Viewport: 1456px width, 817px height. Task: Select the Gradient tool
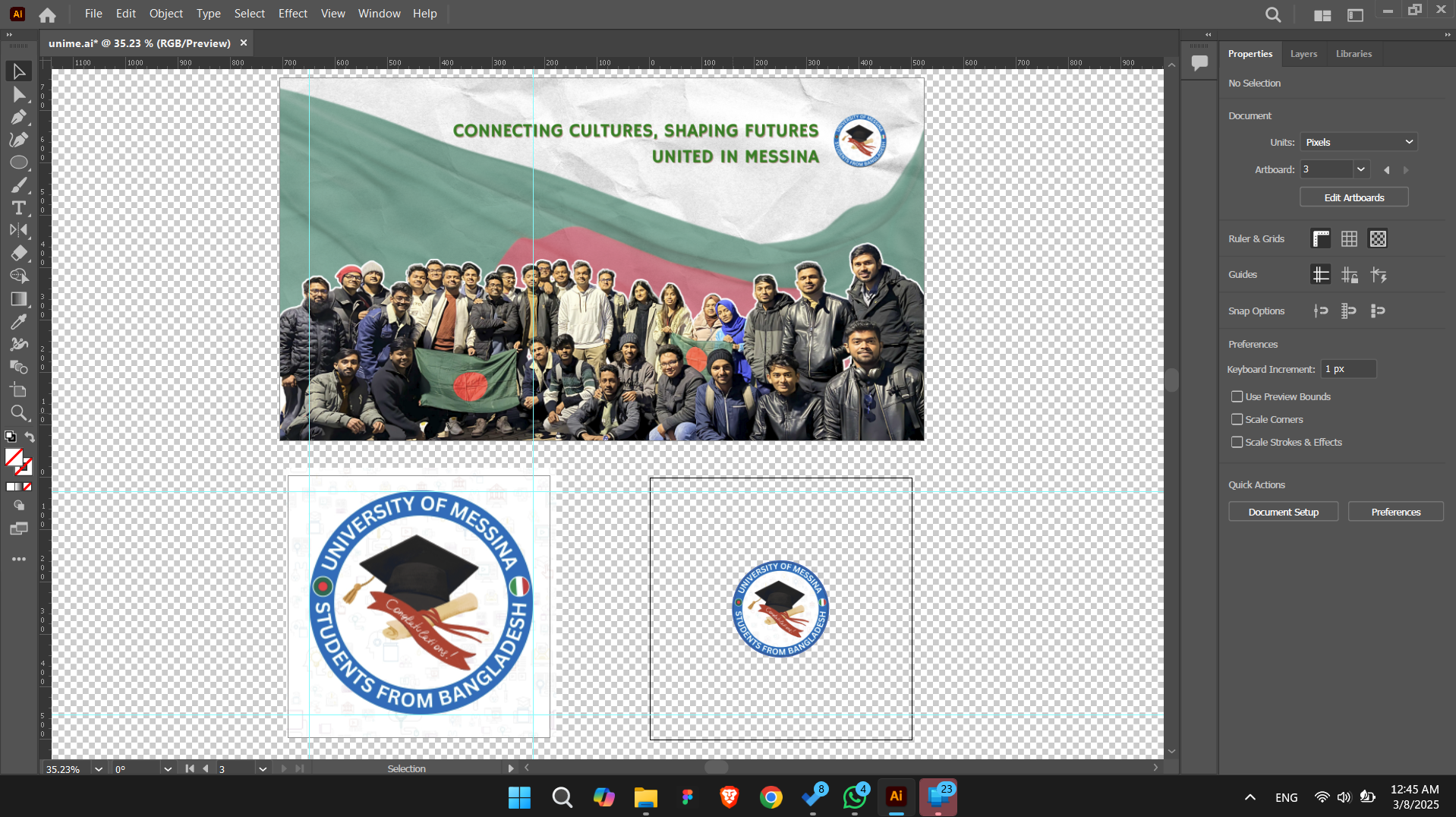tap(19, 299)
